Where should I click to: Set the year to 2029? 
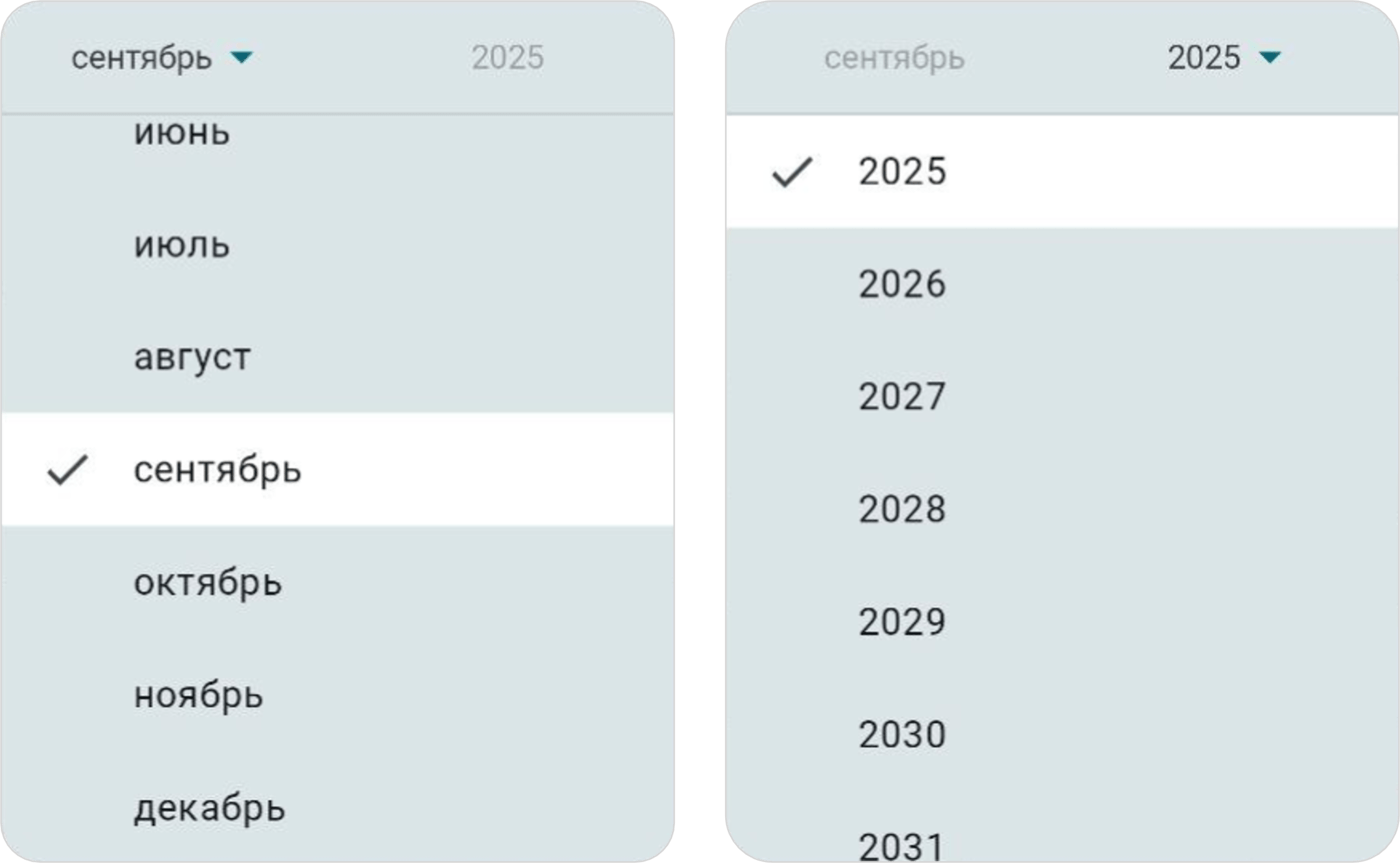click(x=902, y=622)
